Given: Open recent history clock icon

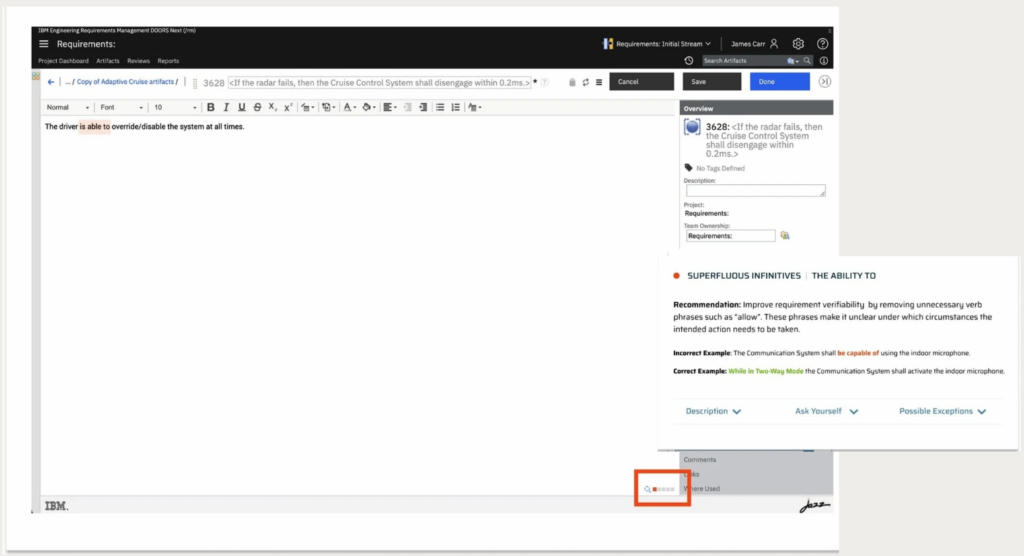Looking at the screenshot, I should tap(689, 61).
